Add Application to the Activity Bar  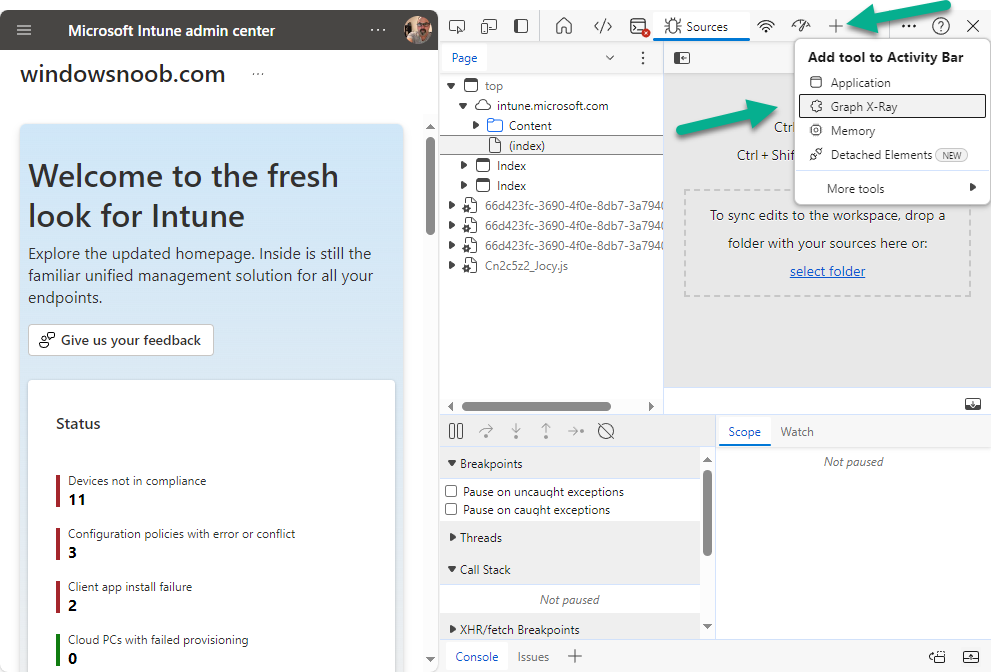[x=892, y=83]
